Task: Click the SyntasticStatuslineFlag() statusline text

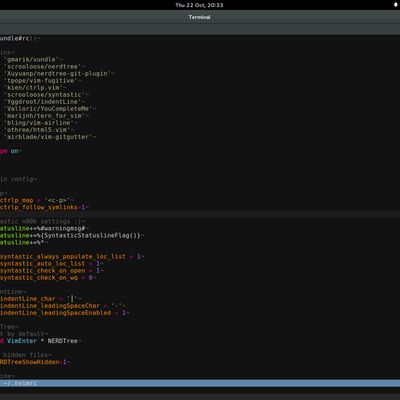Action: [x=72, y=235]
